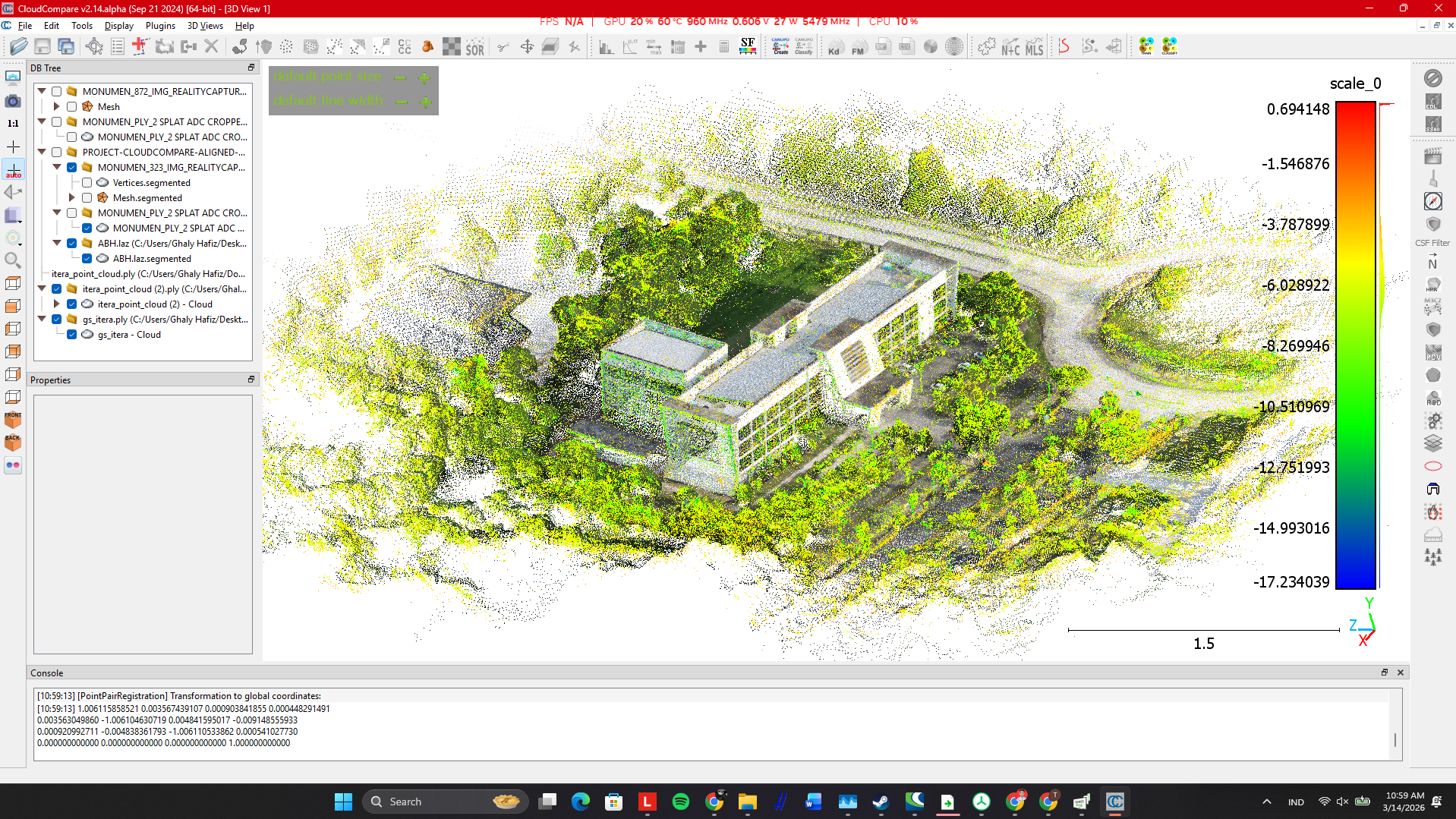Expand the top Mesh tree node
This screenshot has height=819, width=1456.
click(x=57, y=107)
